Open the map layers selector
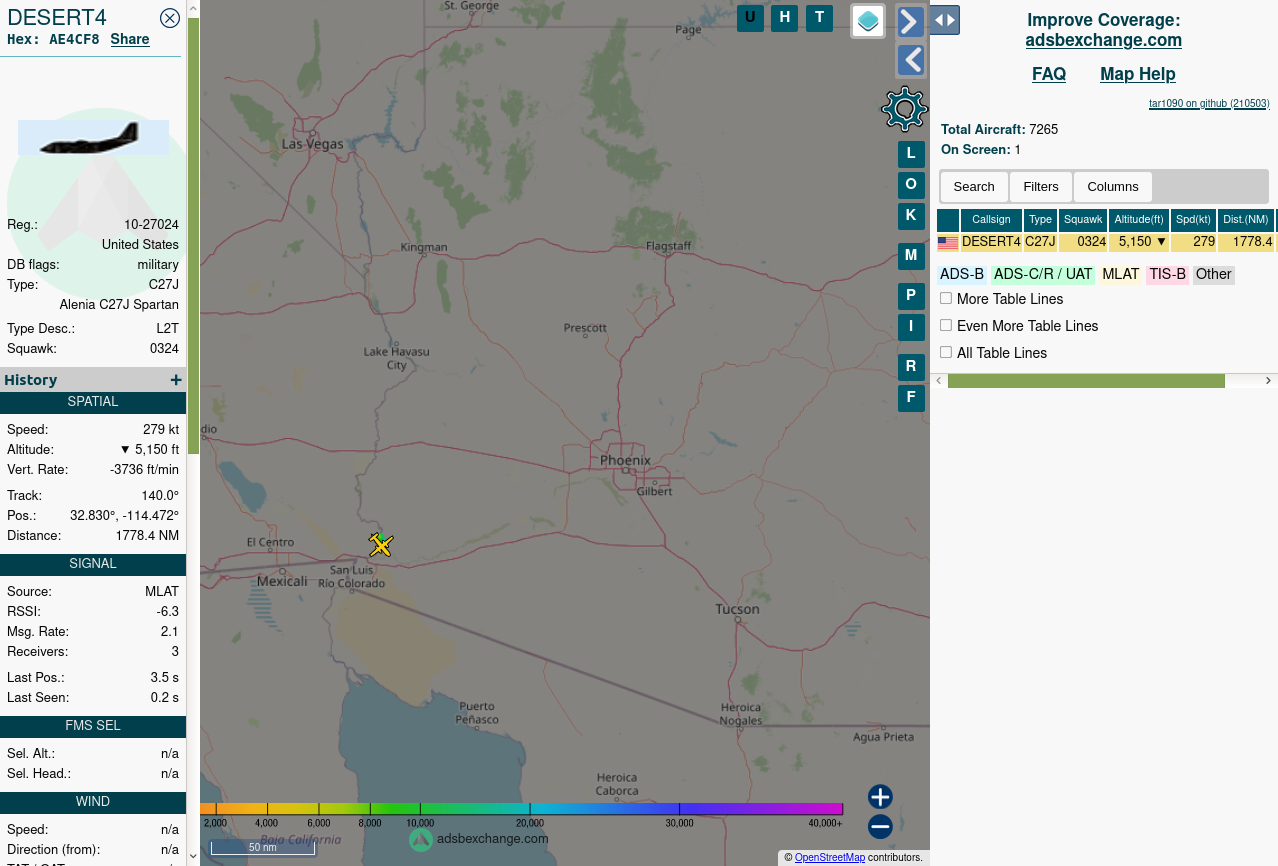The image size is (1278, 866). click(868, 20)
